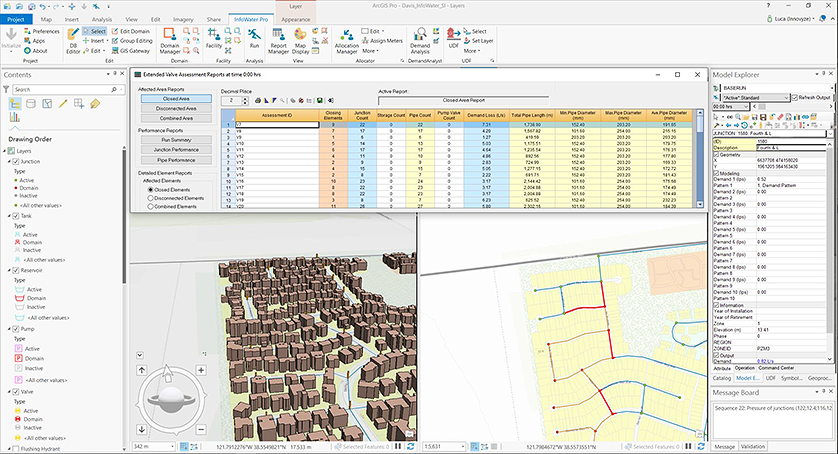The width and height of the screenshot is (838, 454).
Task: Switch to the Imagery ribbon tab
Action: click(x=183, y=19)
